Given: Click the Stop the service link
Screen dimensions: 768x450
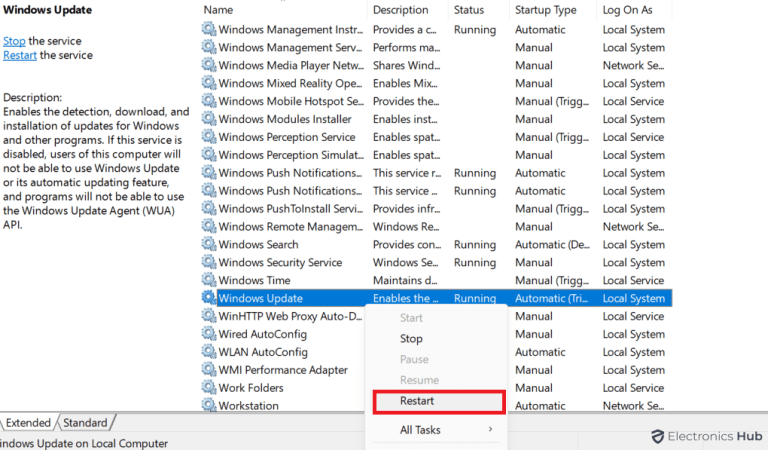Looking at the screenshot, I should 14,41.
